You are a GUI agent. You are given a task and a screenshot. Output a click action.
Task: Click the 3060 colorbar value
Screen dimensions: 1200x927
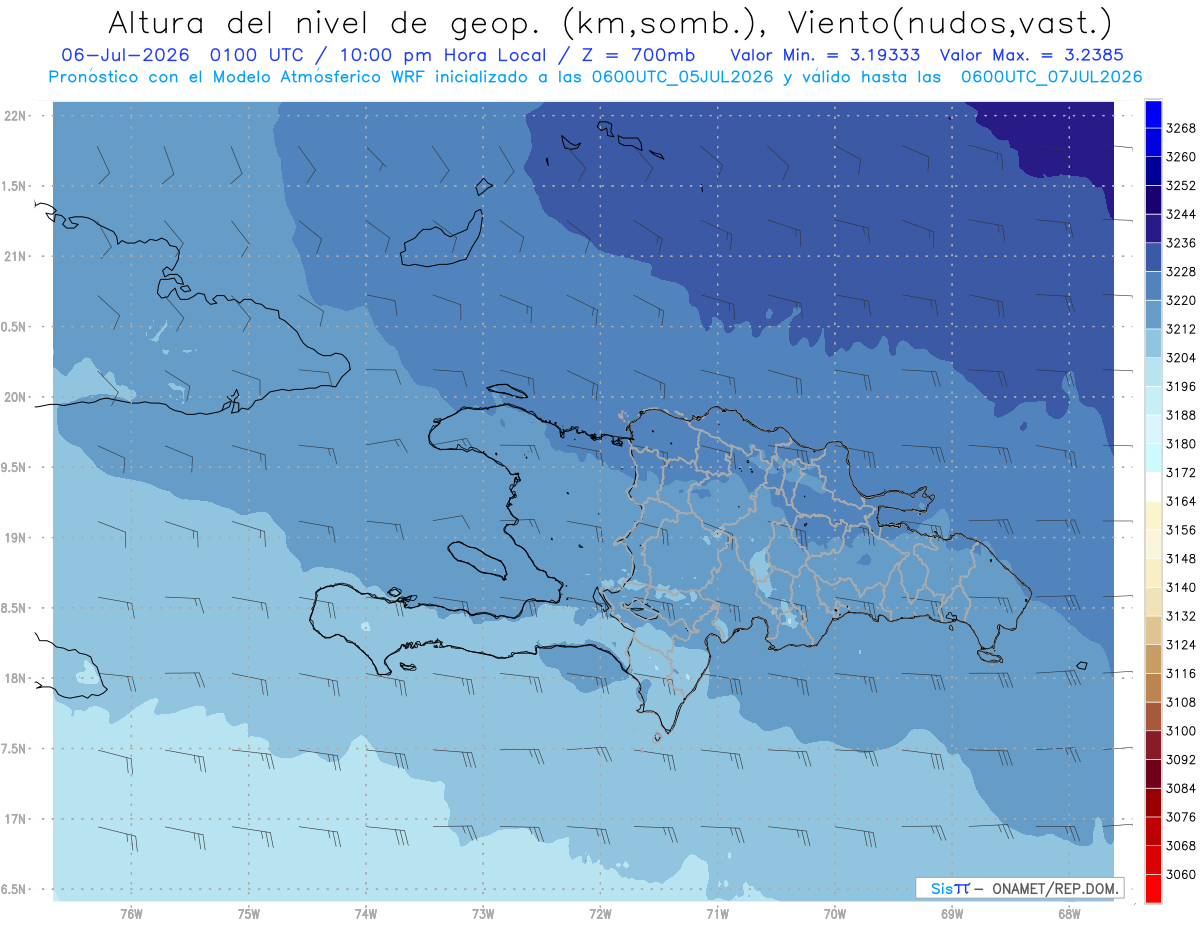pyautogui.click(x=1180, y=875)
